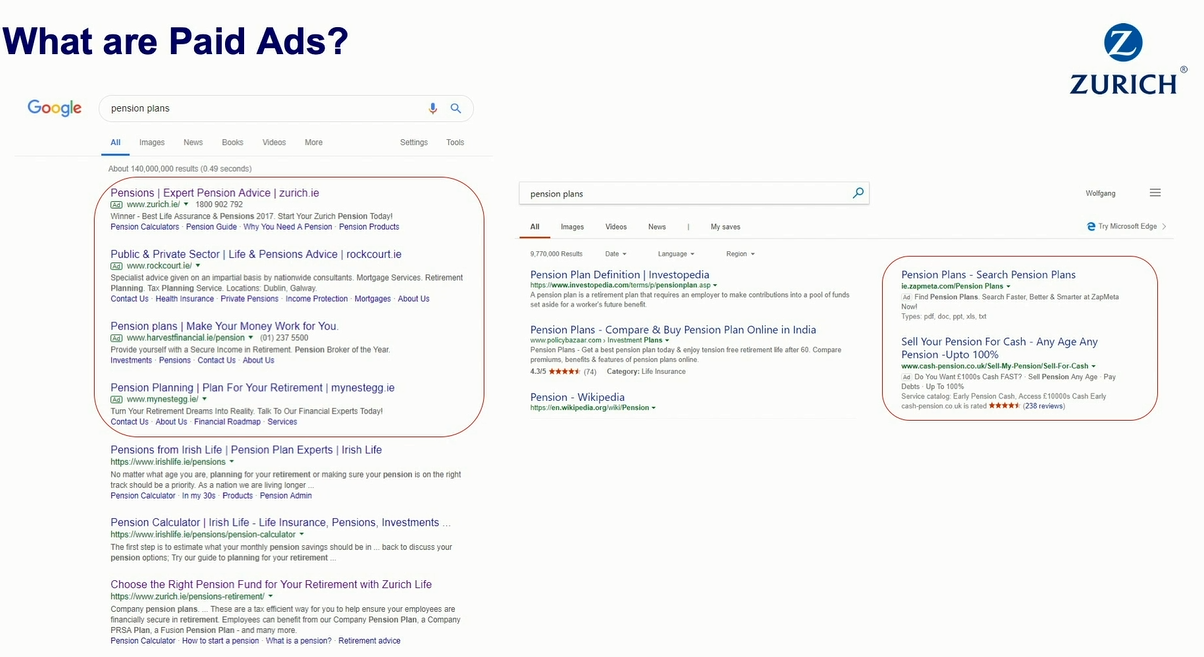1204x657 pixels.
Task: Select the Google News tab
Action: (x=193, y=143)
